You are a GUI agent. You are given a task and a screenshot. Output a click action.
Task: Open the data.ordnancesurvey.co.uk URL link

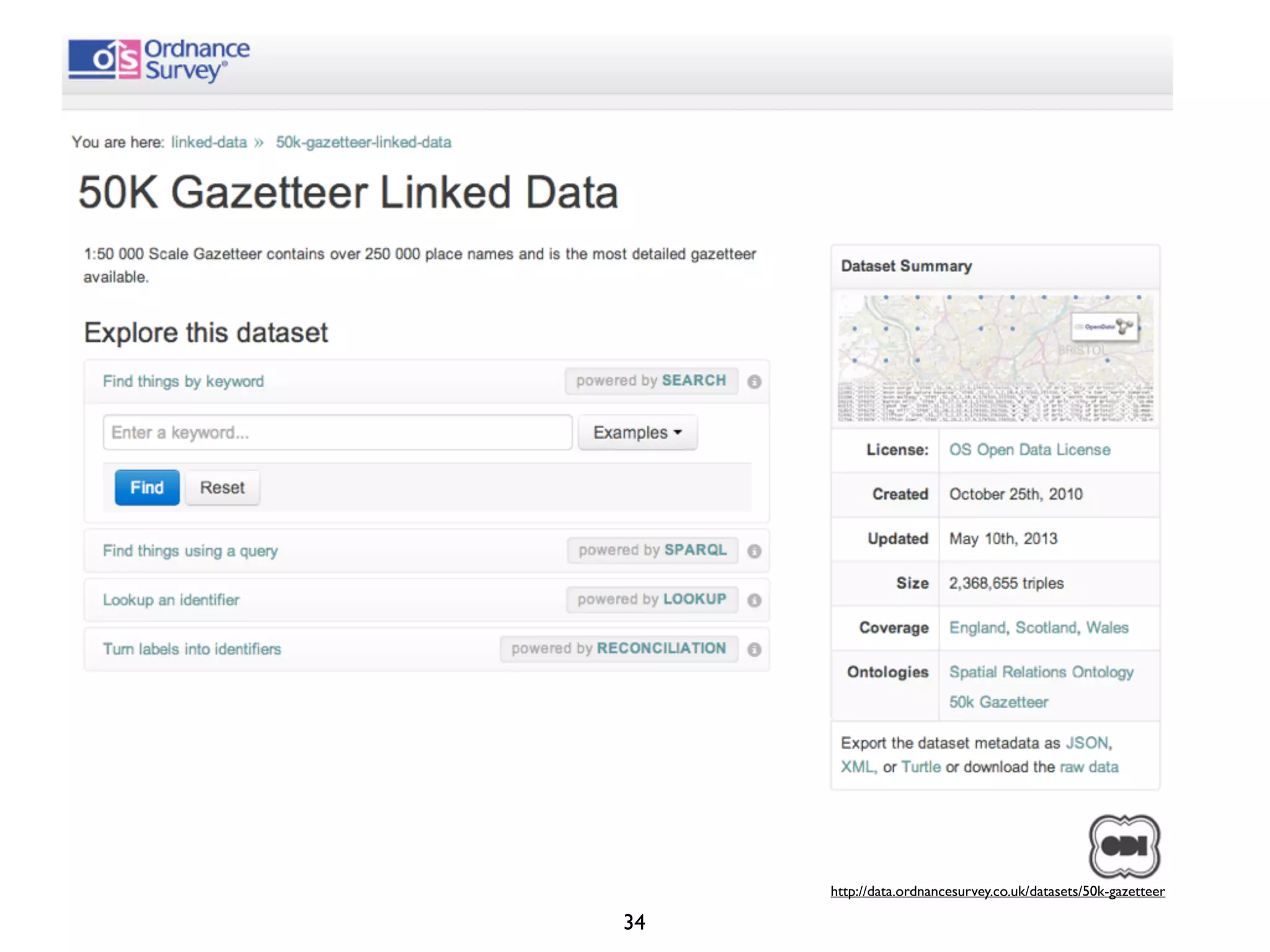point(998,892)
